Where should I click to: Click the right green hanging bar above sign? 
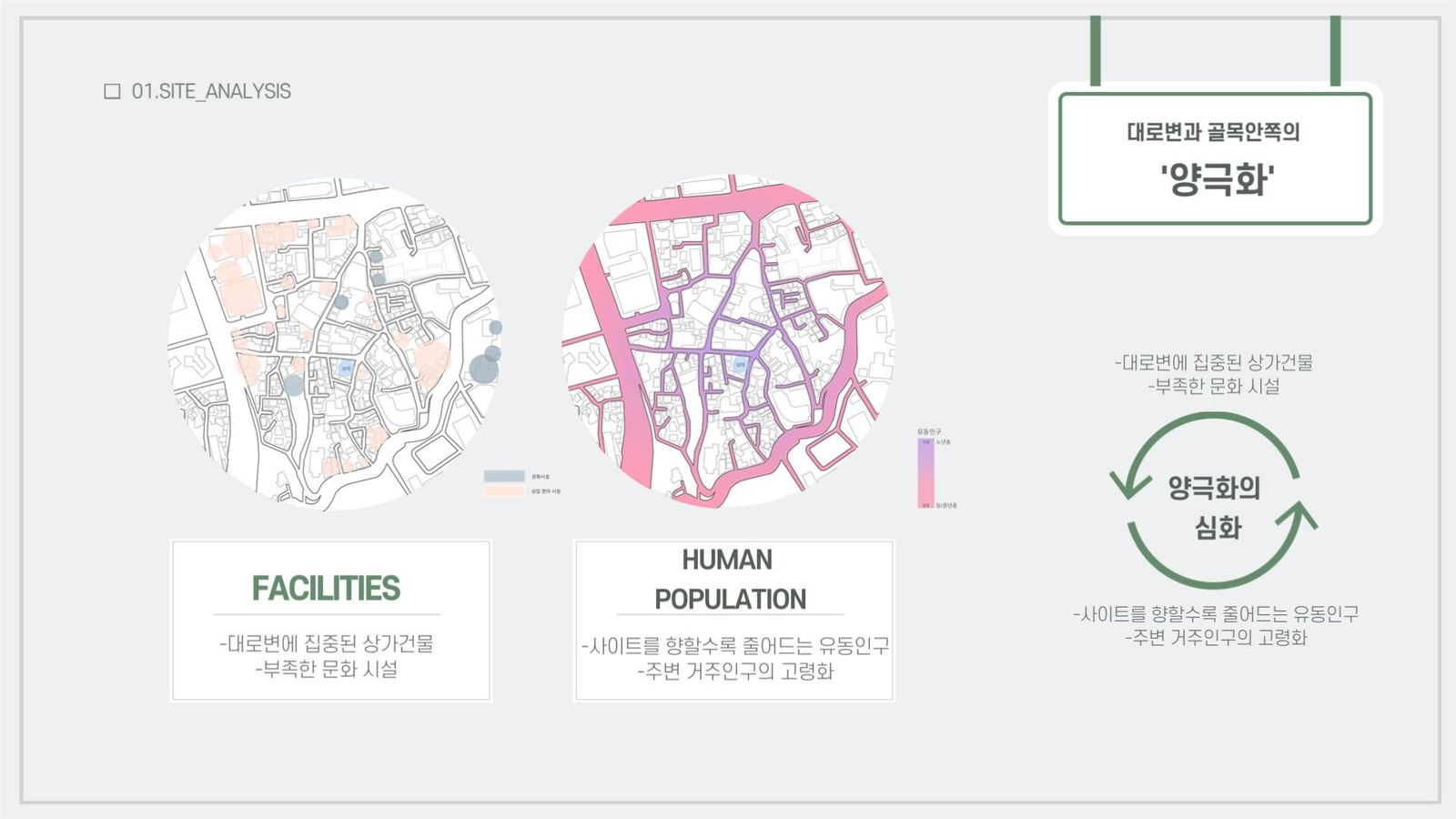pyautogui.click(x=1335, y=50)
